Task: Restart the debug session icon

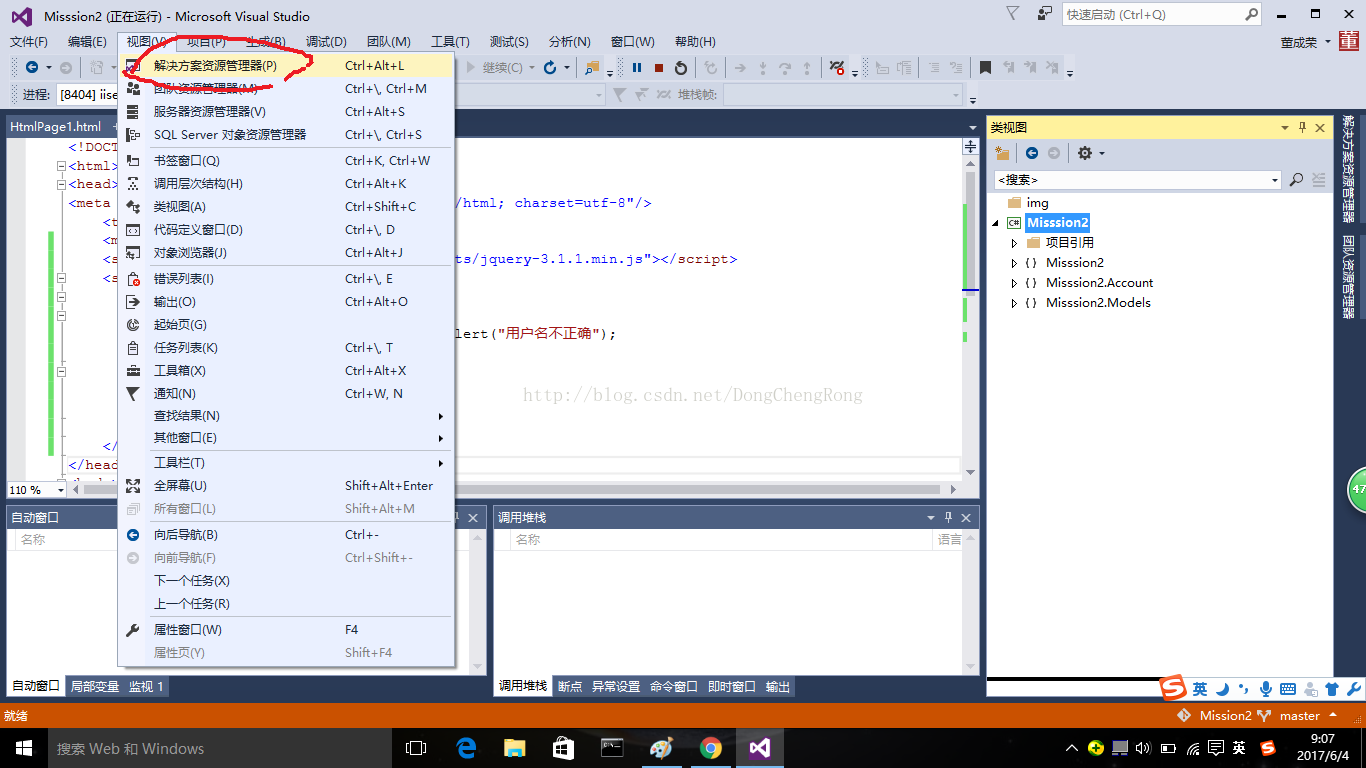Action: point(681,68)
